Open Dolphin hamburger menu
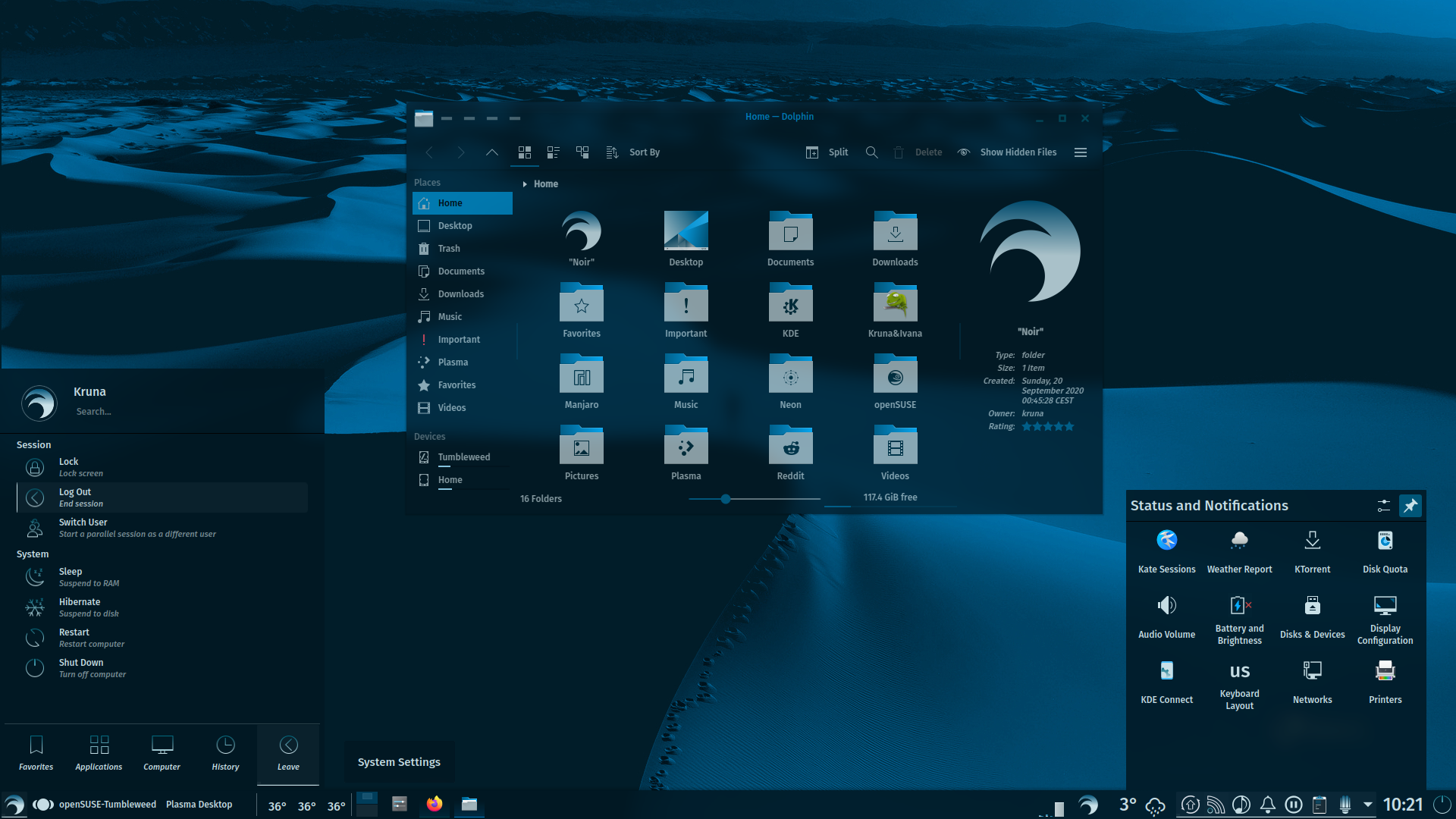The image size is (1456, 819). click(x=1081, y=152)
